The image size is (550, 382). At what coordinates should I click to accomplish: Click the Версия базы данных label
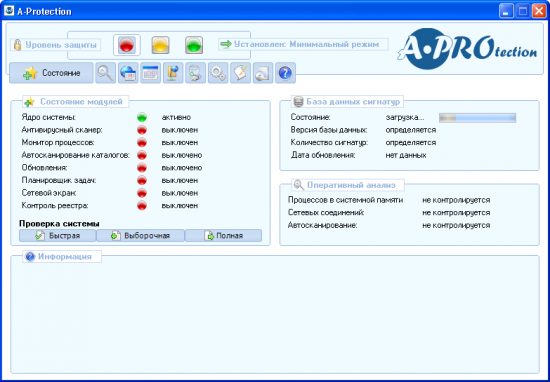tap(329, 130)
